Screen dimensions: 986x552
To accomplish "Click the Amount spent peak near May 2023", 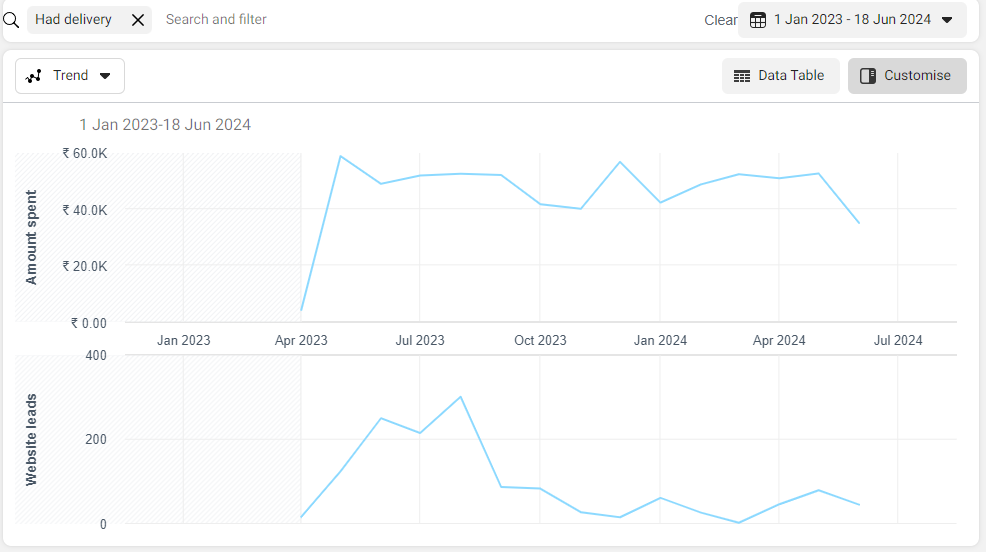I will pyautogui.click(x=341, y=156).
